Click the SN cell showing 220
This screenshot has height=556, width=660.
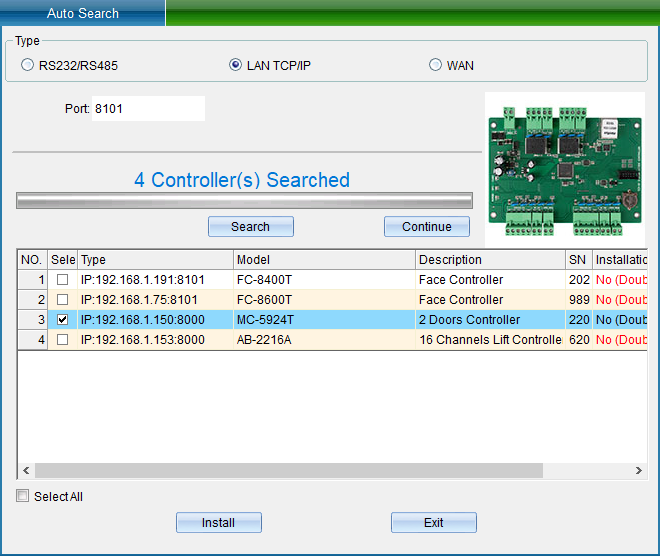579,319
